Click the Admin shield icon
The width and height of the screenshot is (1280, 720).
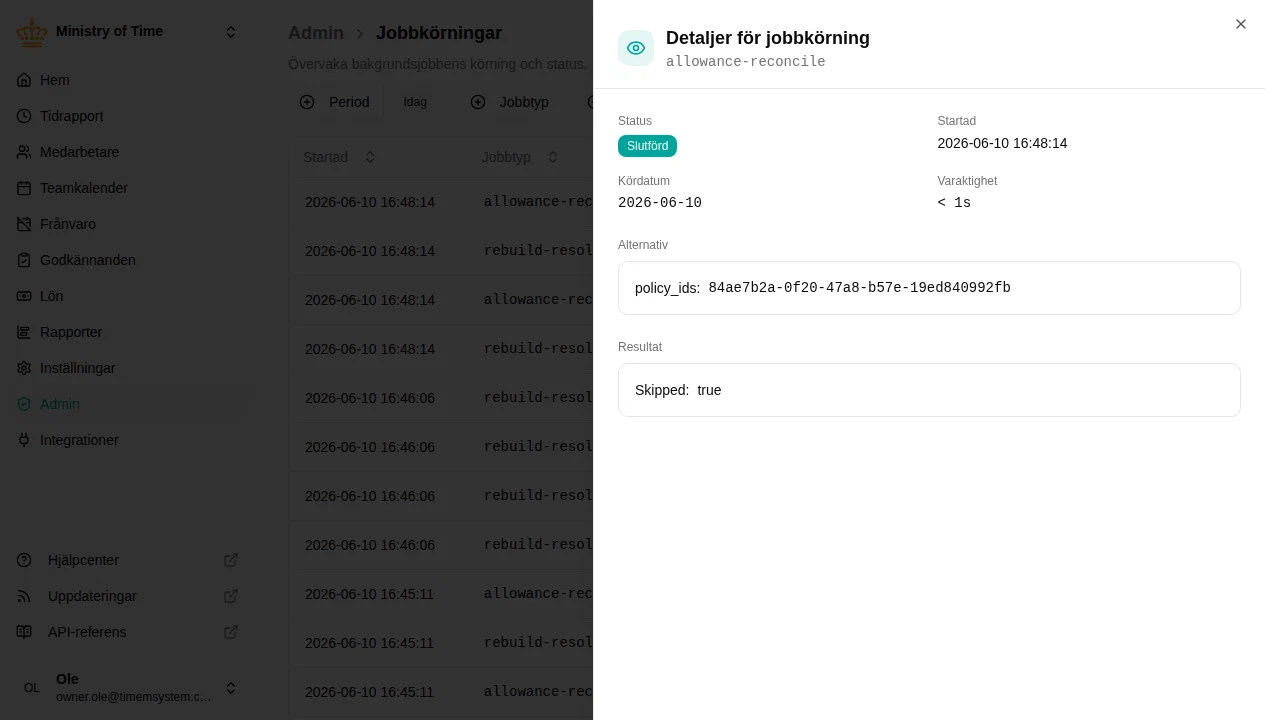click(24, 404)
